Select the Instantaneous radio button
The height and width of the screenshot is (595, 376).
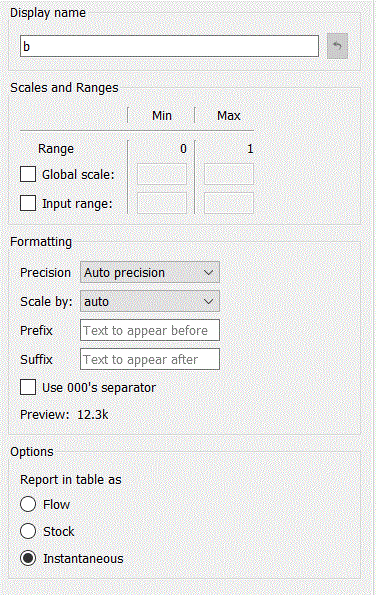coord(28,558)
